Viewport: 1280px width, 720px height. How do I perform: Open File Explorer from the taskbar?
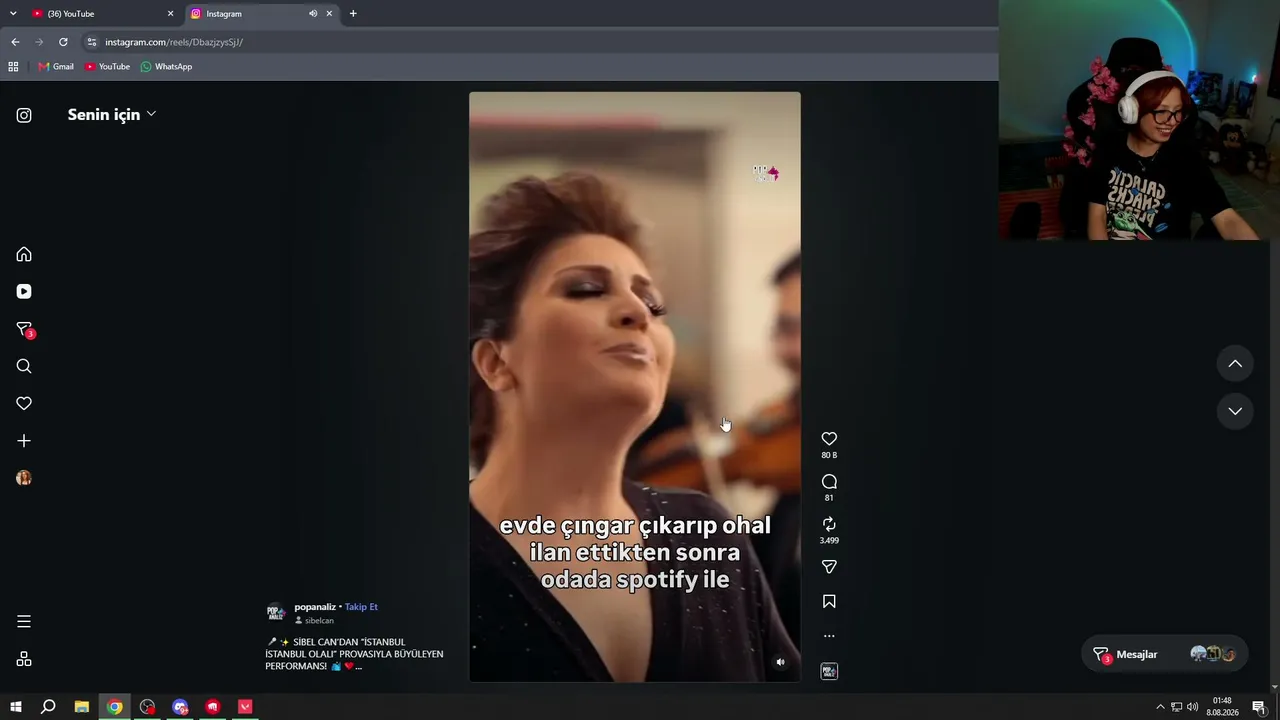coord(82,707)
